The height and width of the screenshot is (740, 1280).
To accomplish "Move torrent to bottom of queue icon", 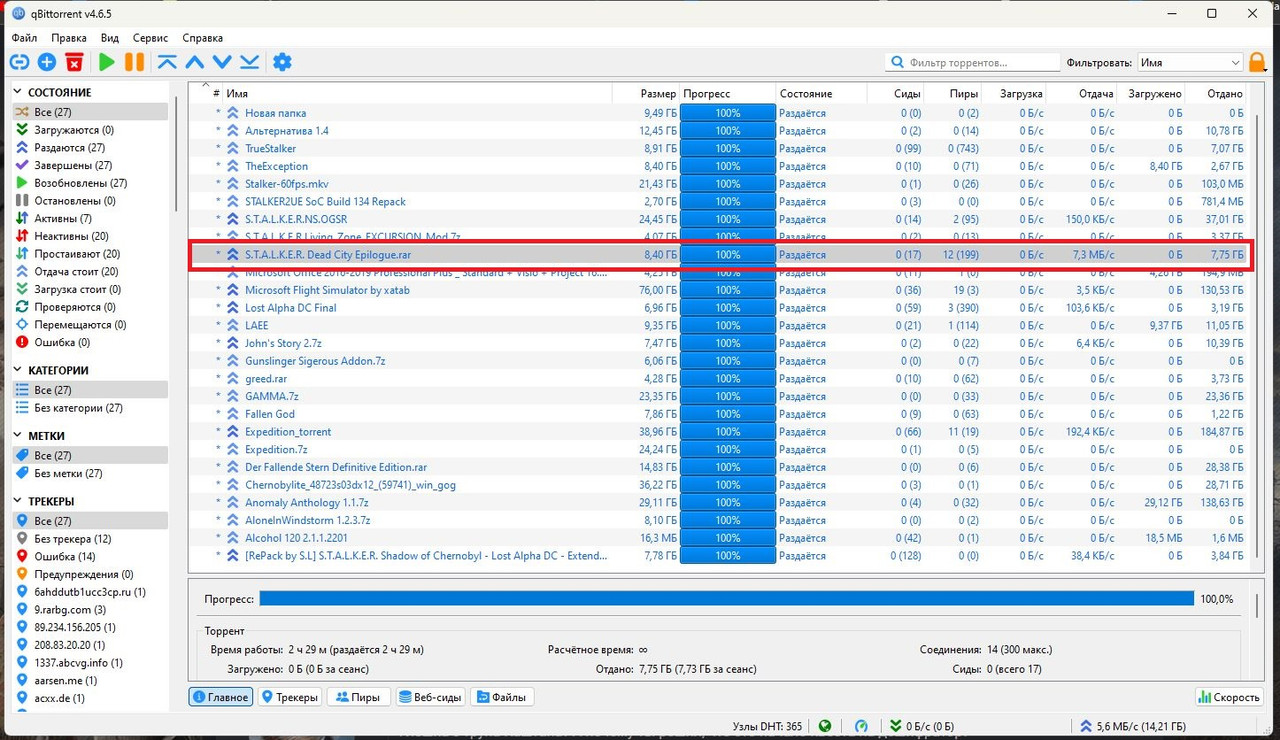I will 250,62.
